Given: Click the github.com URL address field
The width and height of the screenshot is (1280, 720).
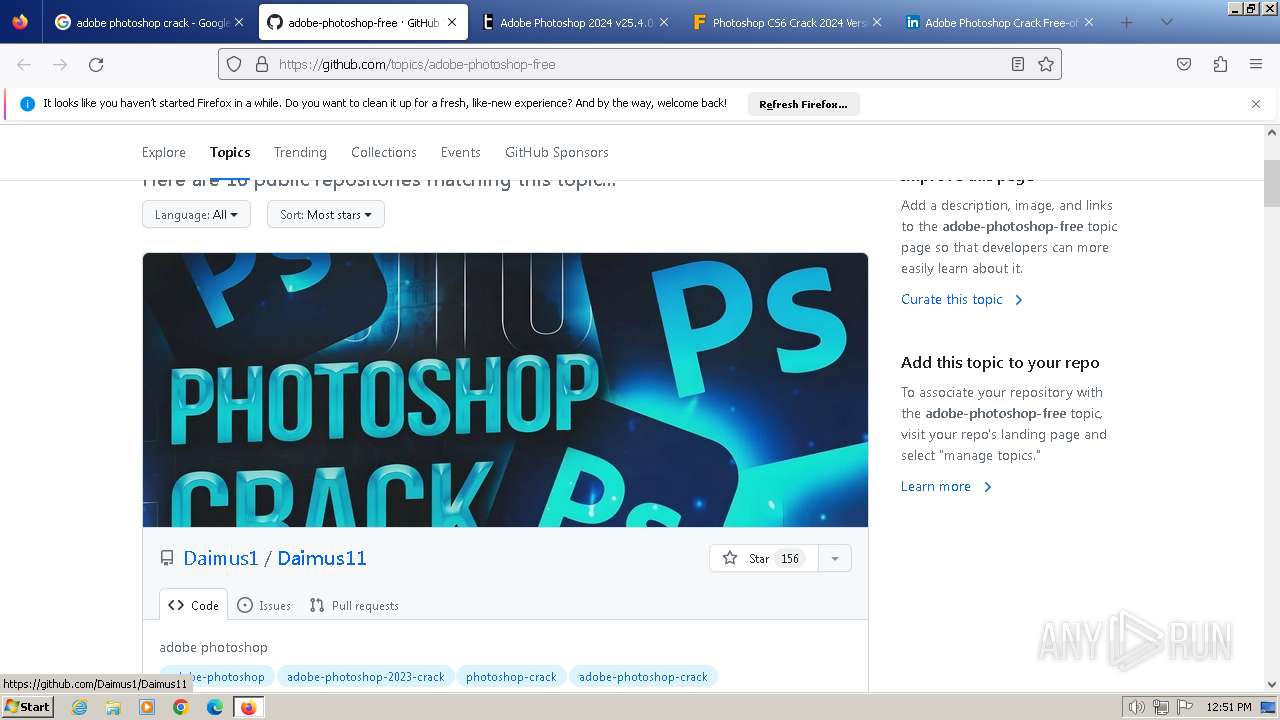Looking at the screenshot, I should (640, 64).
